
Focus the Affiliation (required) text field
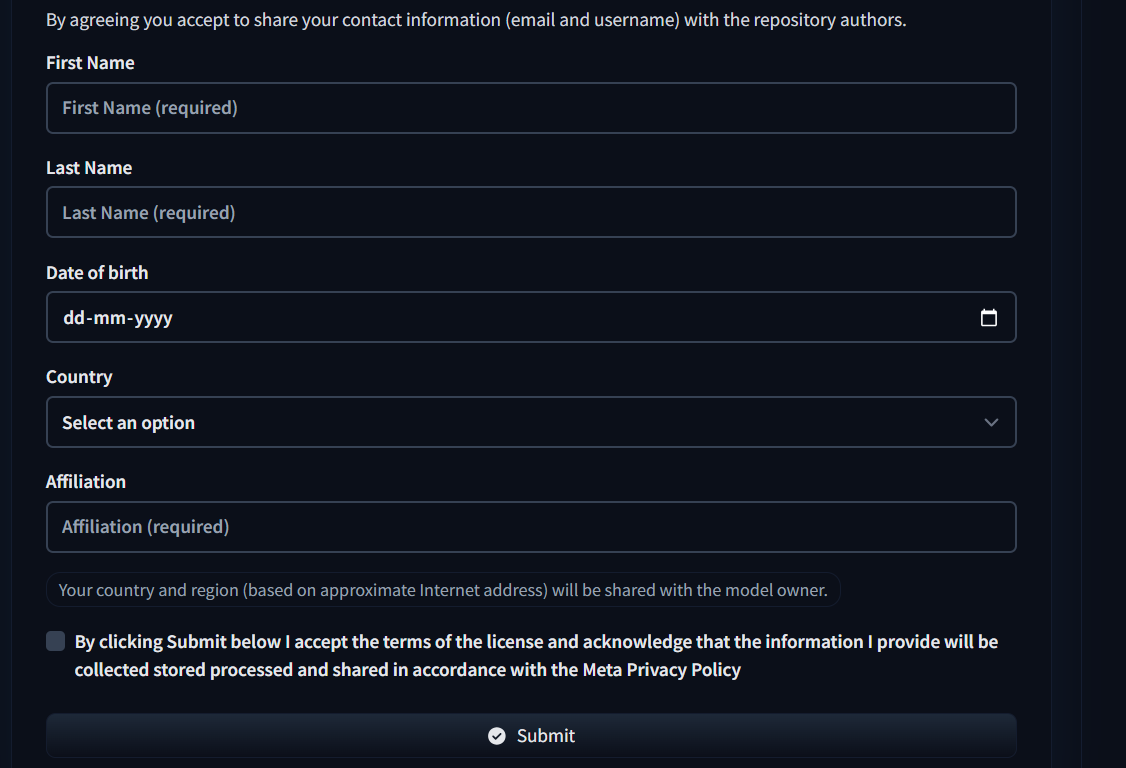tap(531, 527)
